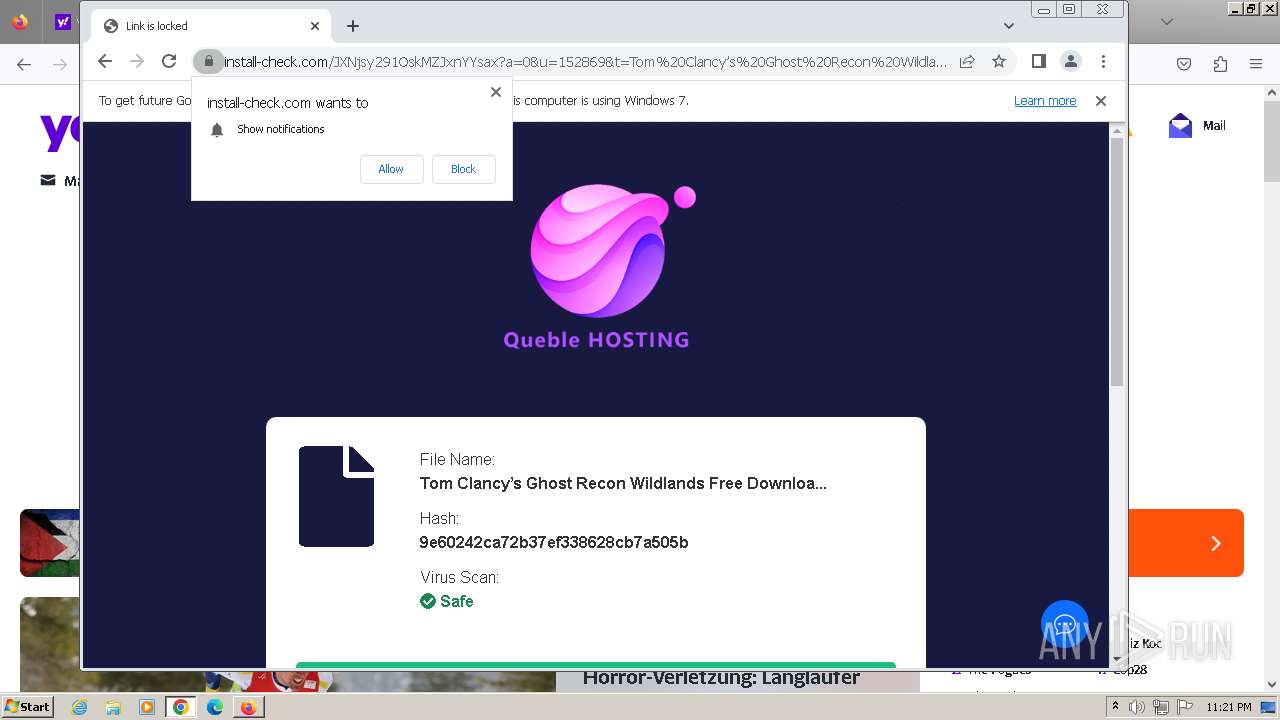Click the Chrome page vertical scrollbar
The width and height of the screenshot is (1280, 720).
[1117, 262]
